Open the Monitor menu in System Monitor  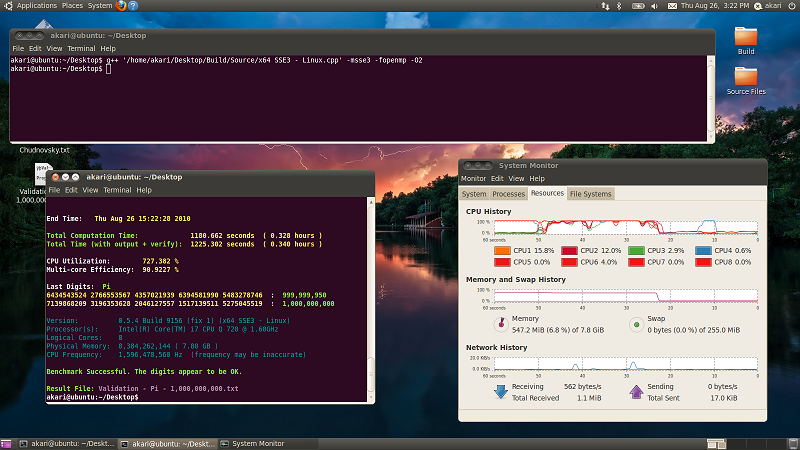pyautogui.click(x=473, y=179)
